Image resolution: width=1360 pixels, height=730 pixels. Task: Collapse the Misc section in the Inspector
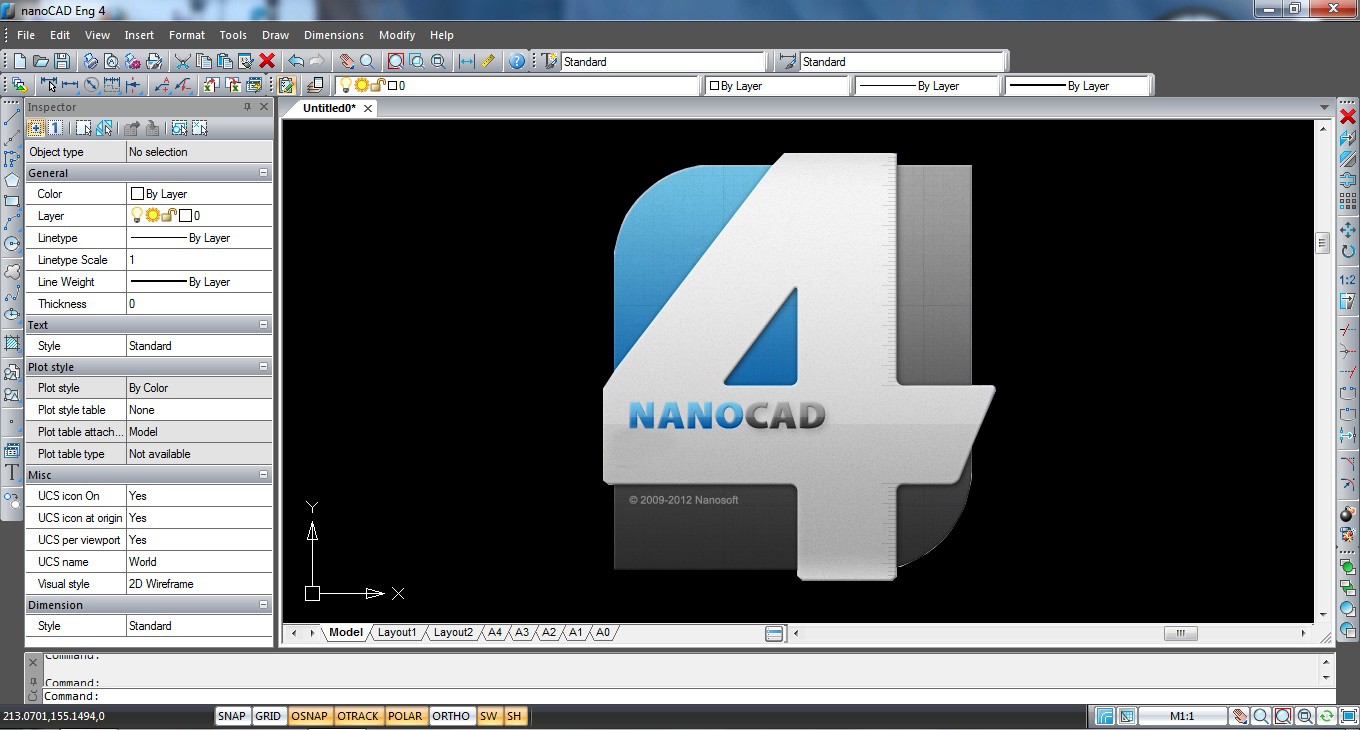click(x=264, y=475)
